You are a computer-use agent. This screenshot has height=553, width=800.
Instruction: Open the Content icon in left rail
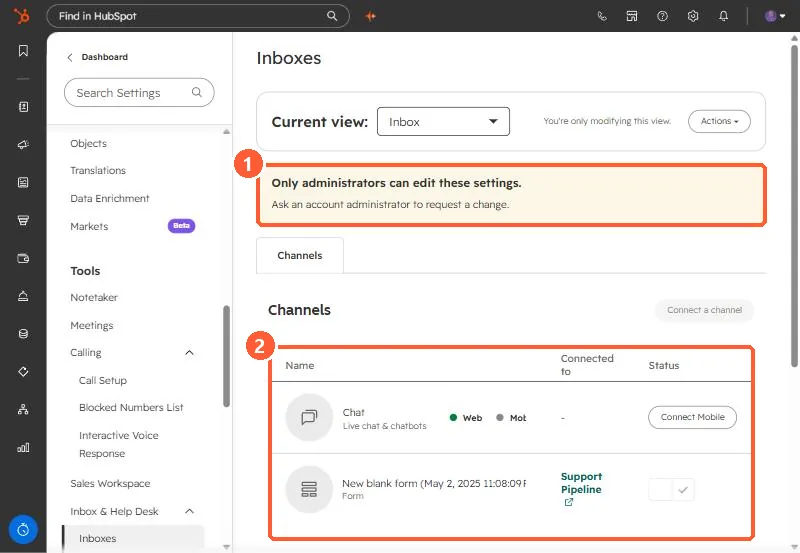click(23, 183)
